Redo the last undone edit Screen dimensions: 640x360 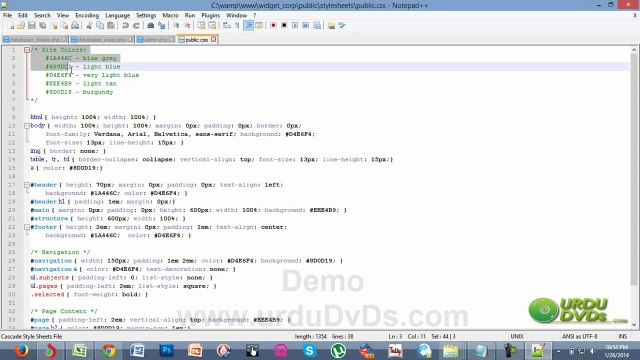[136, 26]
